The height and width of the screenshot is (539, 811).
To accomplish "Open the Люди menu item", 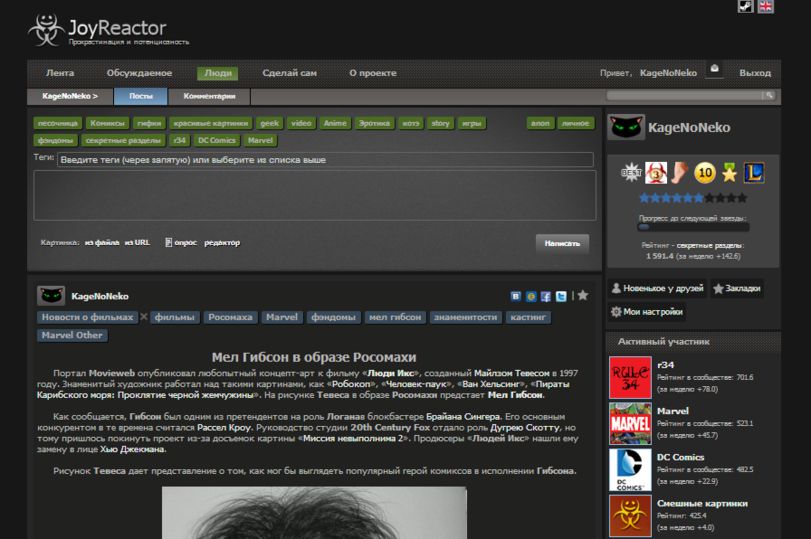I will [218, 73].
